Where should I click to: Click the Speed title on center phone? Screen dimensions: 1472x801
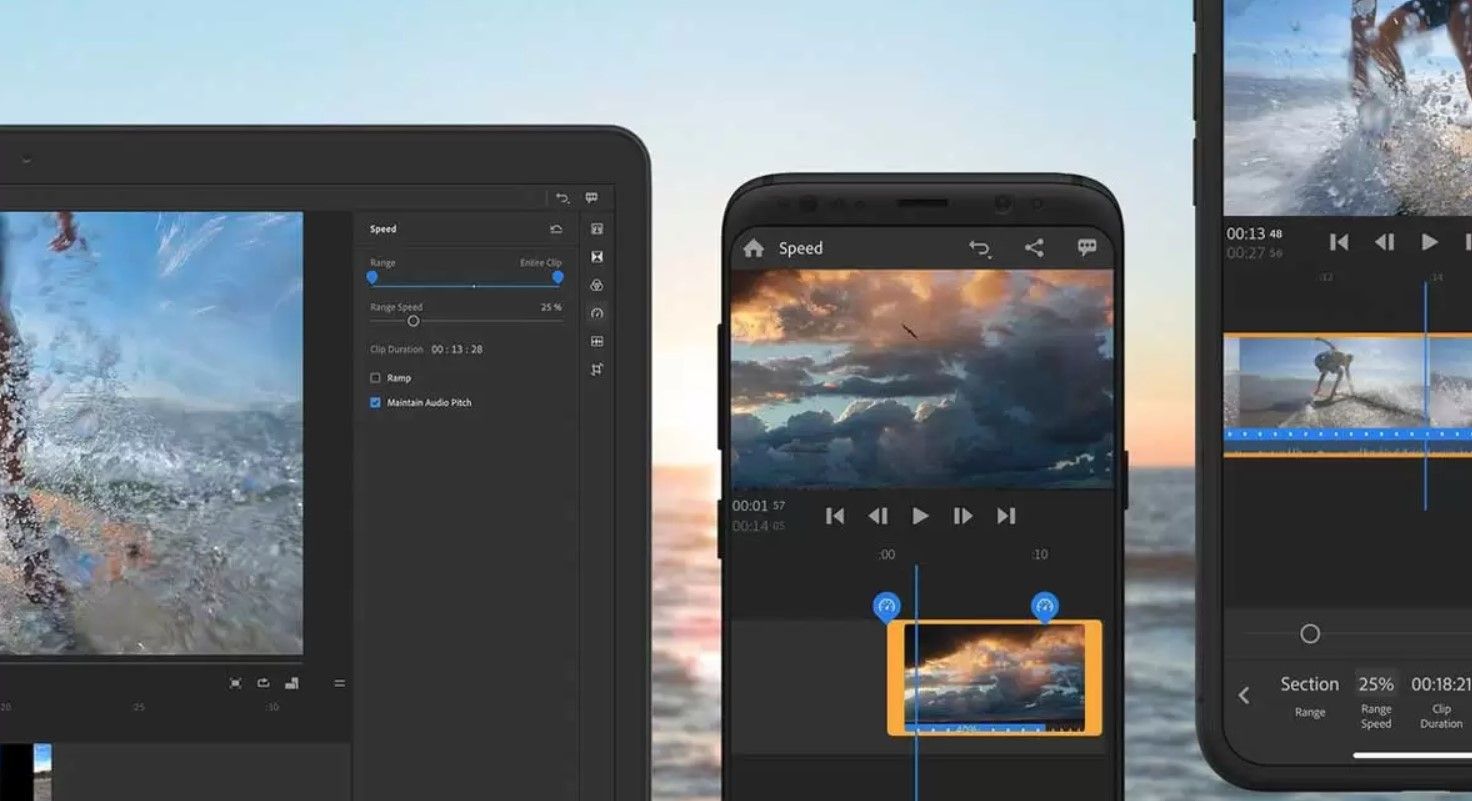800,248
